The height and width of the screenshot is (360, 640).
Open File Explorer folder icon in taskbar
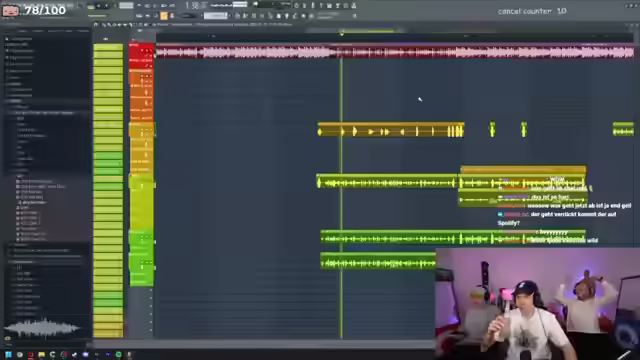click(x=42, y=355)
